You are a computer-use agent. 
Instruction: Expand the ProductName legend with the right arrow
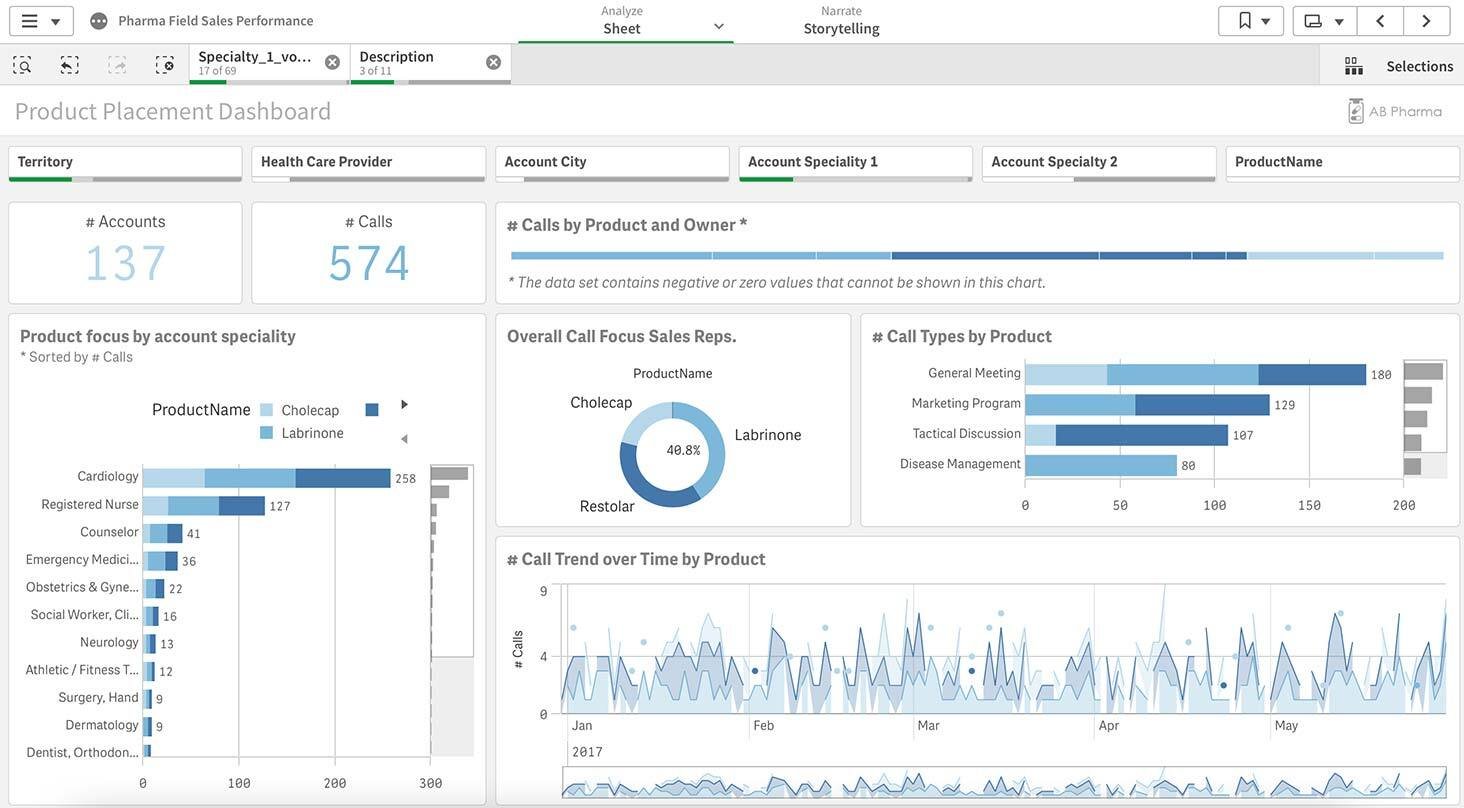coord(403,403)
